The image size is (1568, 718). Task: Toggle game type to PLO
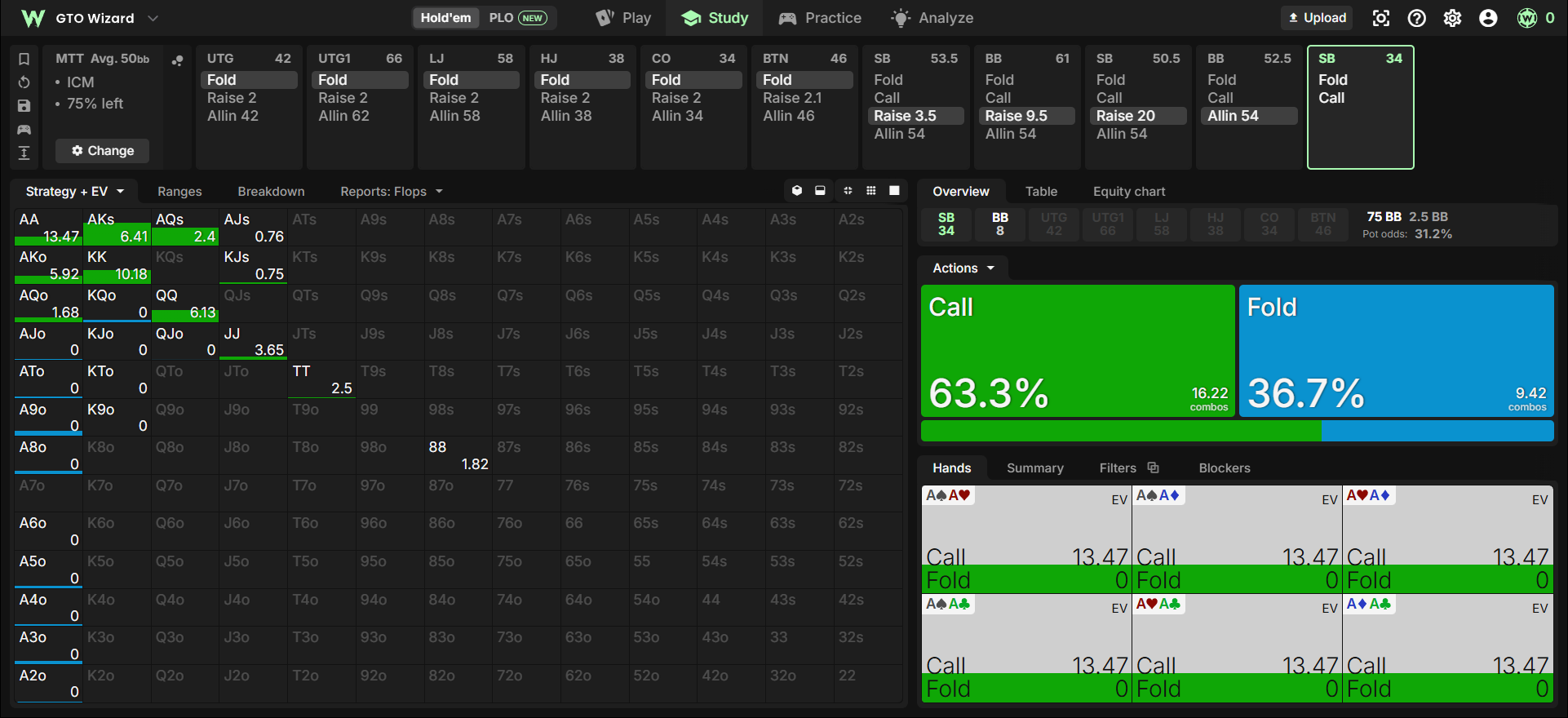(517, 18)
